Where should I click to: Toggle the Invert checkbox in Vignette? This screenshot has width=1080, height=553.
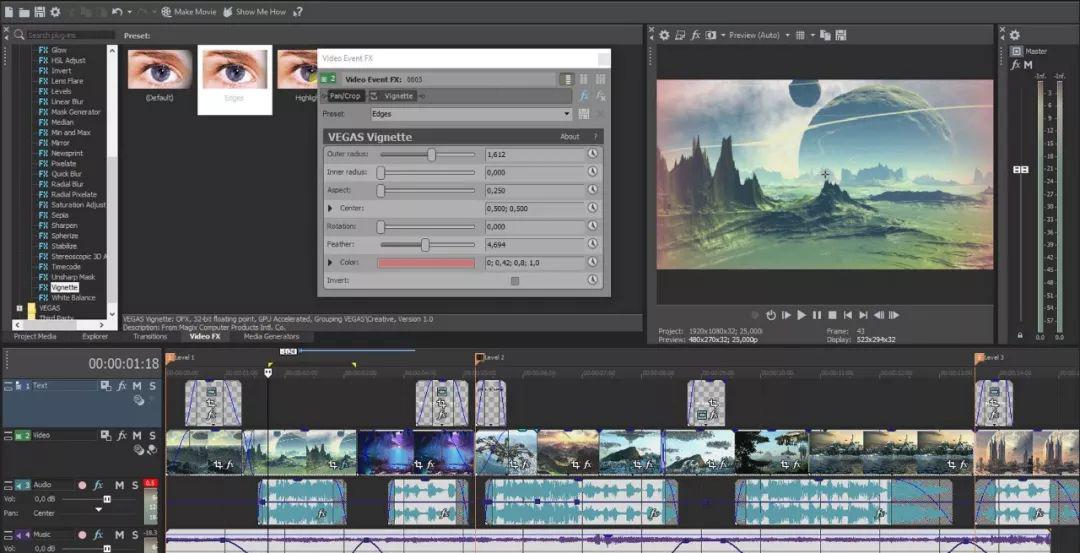(x=515, y=281)
